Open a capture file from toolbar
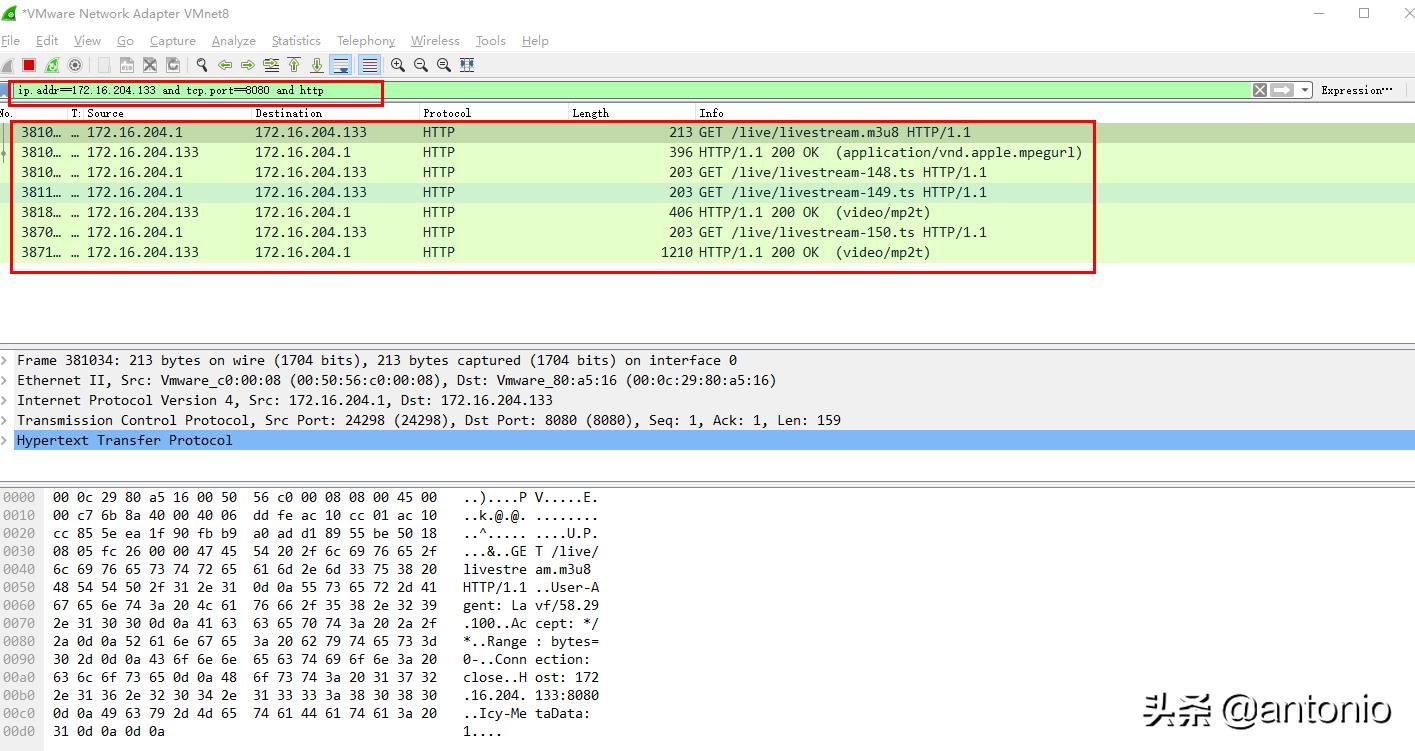This screenshot has width=1415, height=751. [104, 65]
